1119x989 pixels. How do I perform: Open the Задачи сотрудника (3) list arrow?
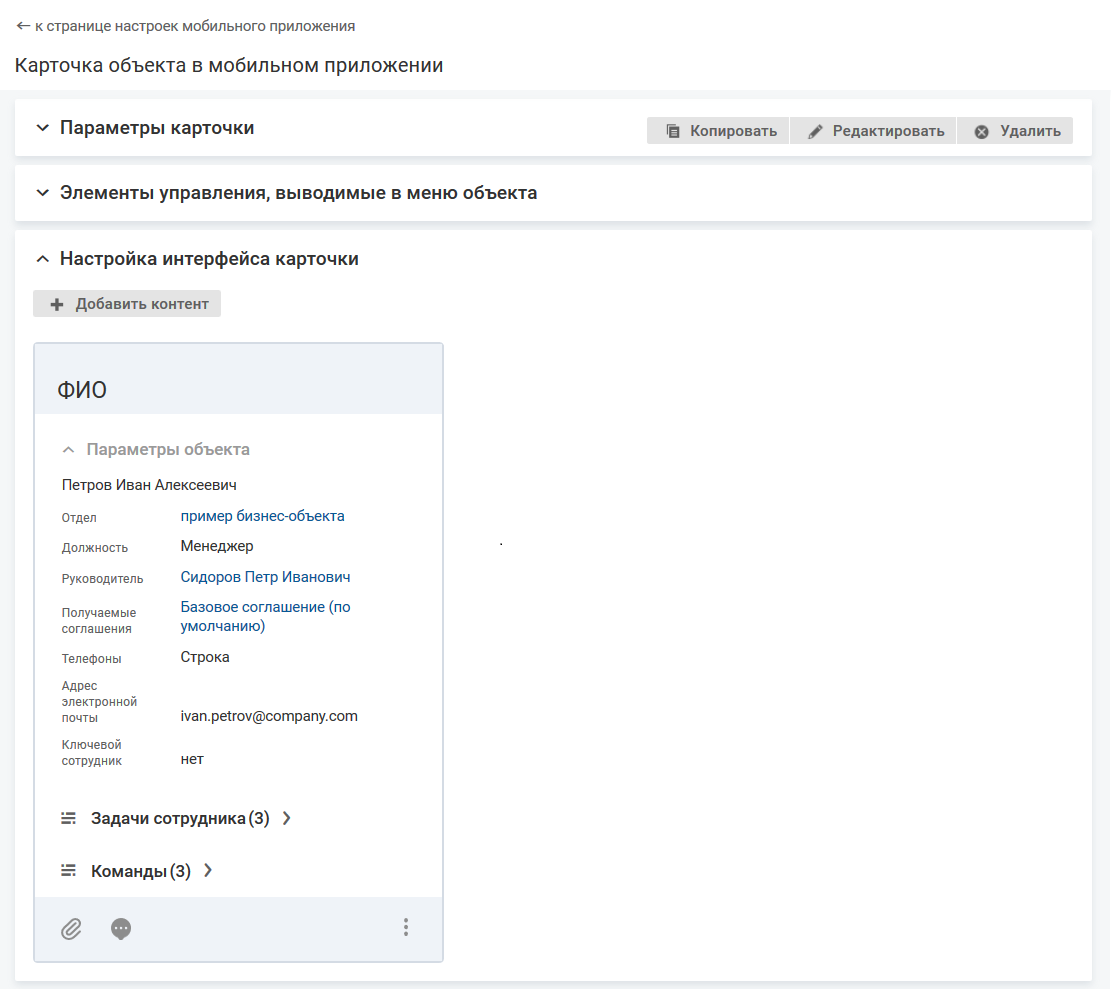pos(287,818)
